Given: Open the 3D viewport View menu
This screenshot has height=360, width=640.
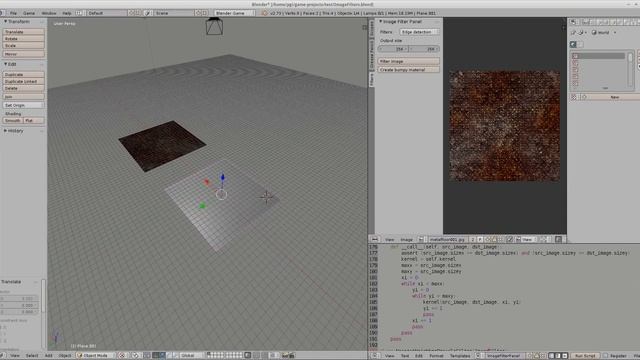Looking at the screenshot, I should coord(15,356).
